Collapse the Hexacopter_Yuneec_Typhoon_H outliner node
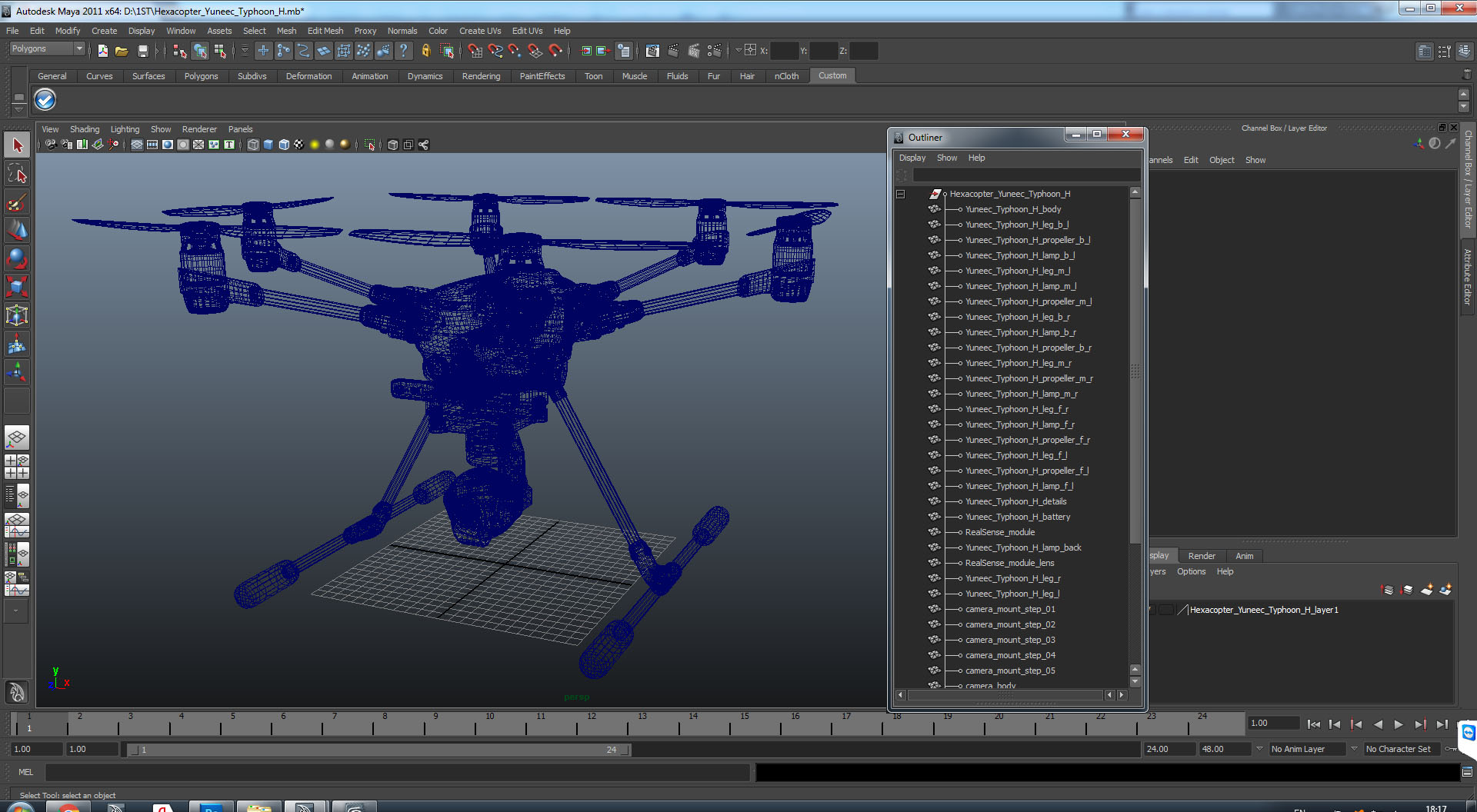1477x812 pixels. pos(901,195)
